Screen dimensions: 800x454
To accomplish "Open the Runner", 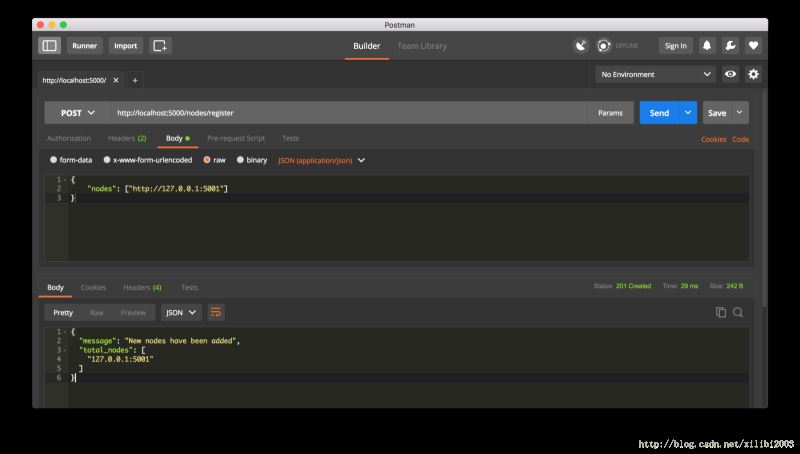I will 84,45.
